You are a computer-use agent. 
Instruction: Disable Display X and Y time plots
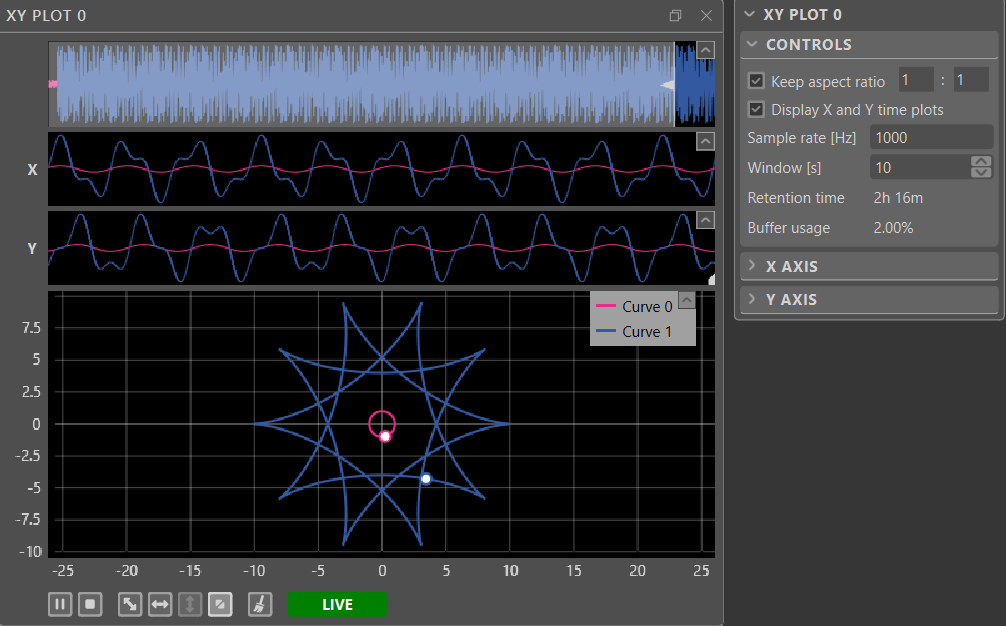(x=757, y=109)
